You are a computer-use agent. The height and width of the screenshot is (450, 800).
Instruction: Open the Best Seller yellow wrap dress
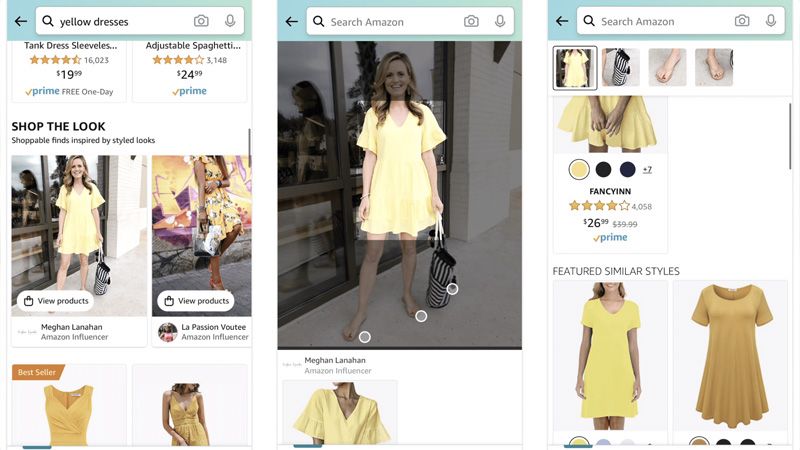pos(69,406)
